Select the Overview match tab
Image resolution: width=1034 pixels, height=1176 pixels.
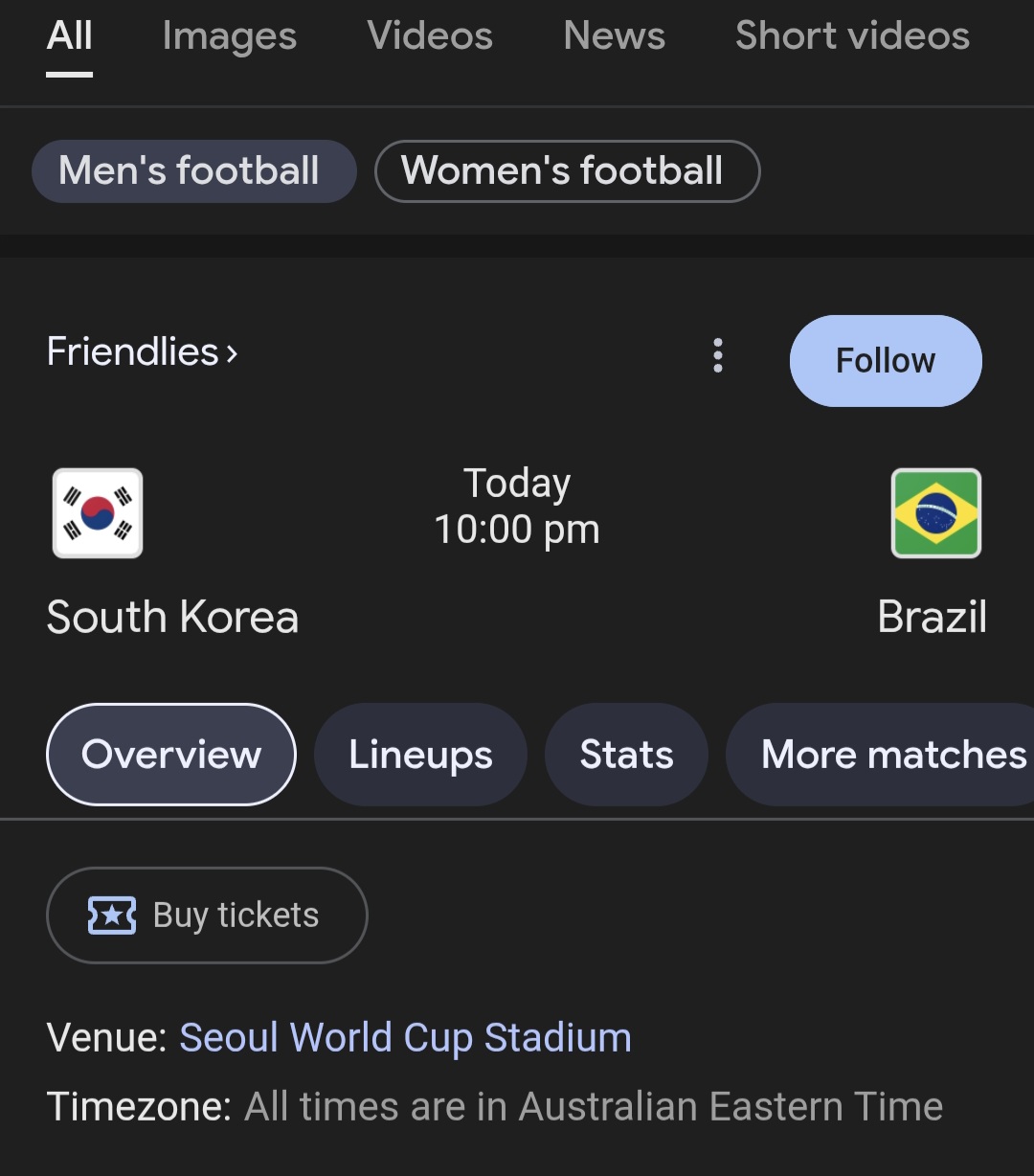pyautogui.click(x=171, y=755)
